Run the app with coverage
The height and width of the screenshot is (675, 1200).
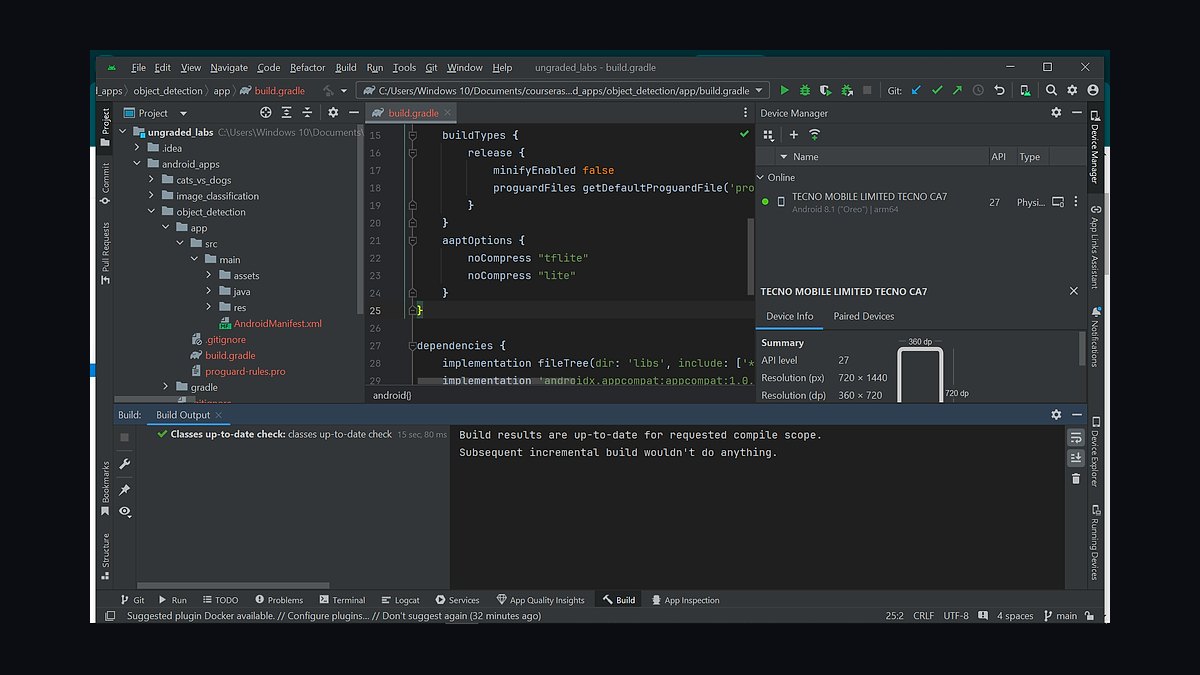pyautogui.click(x=825, y=90)
